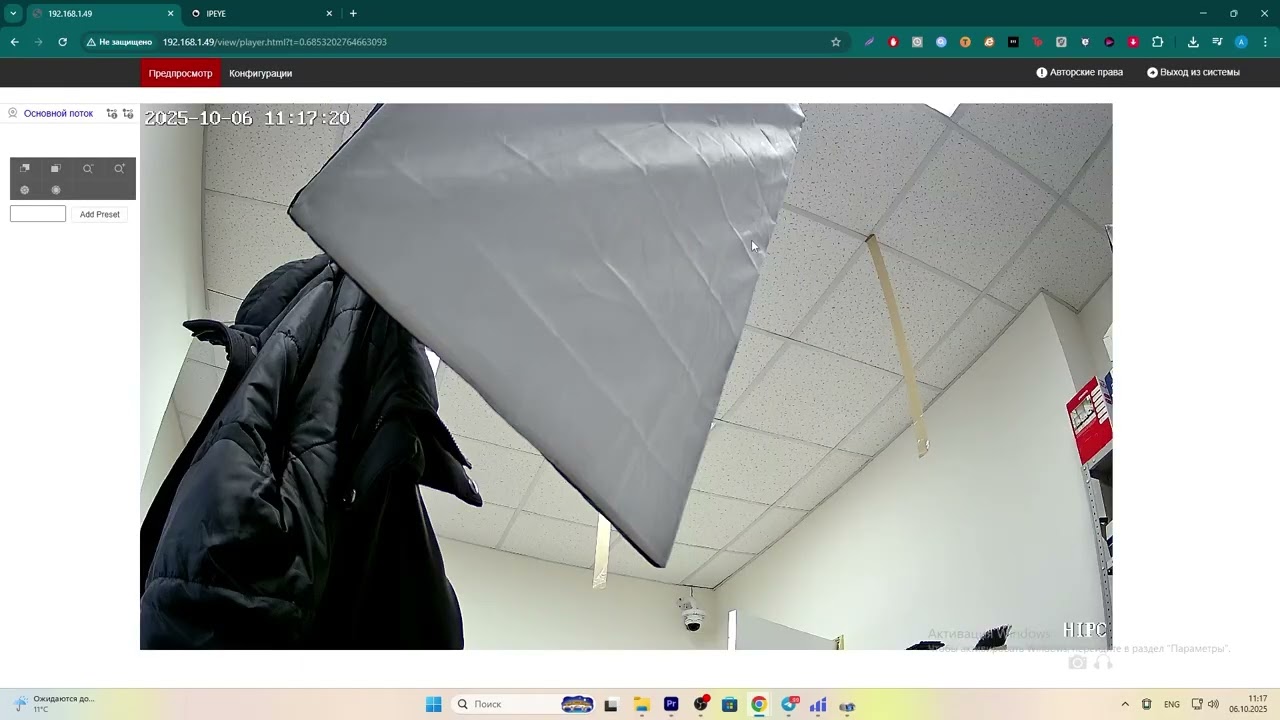Switch to the Предпросмотр tab
The height and width of the screenshot is (720, 1280).
point(180,73)
